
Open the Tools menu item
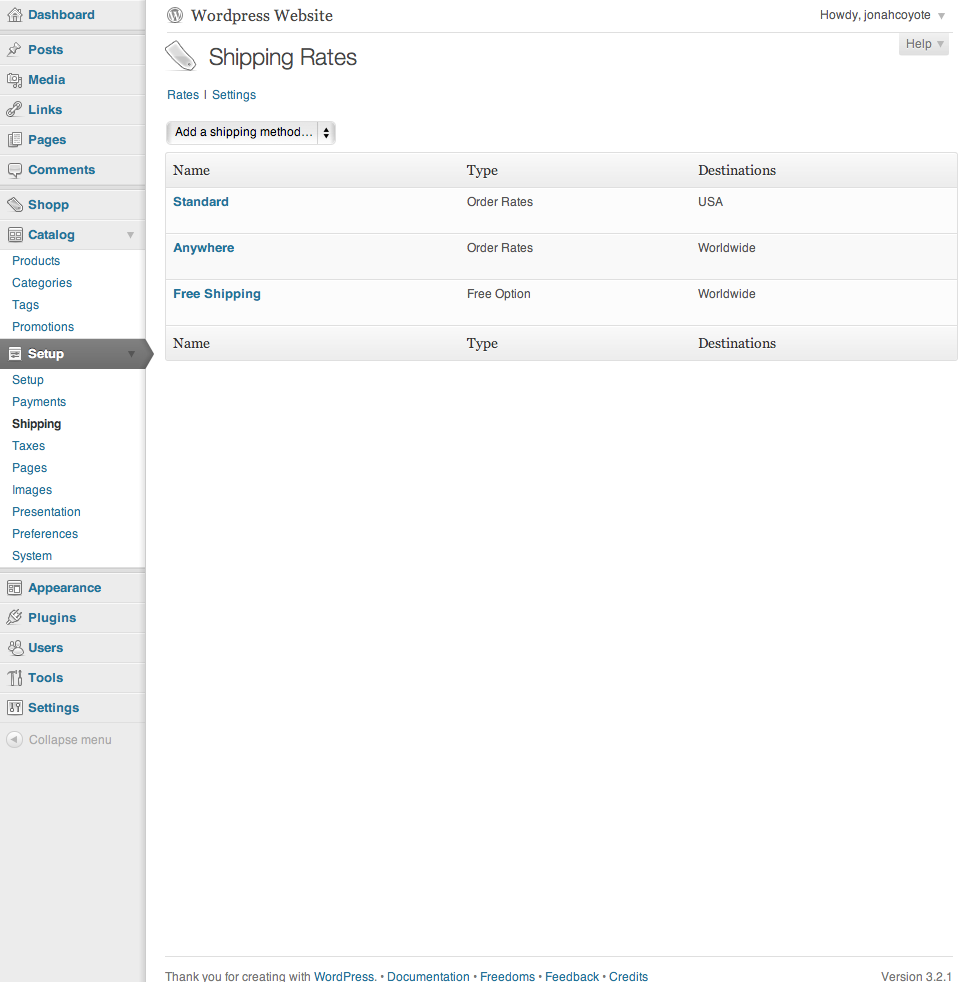(x=46, y=678)
